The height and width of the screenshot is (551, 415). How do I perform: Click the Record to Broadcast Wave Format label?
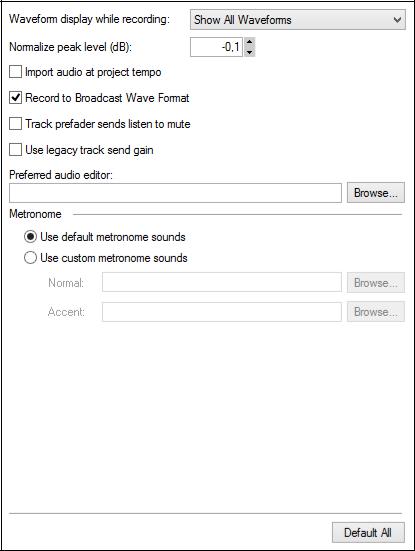click(107, 98)
